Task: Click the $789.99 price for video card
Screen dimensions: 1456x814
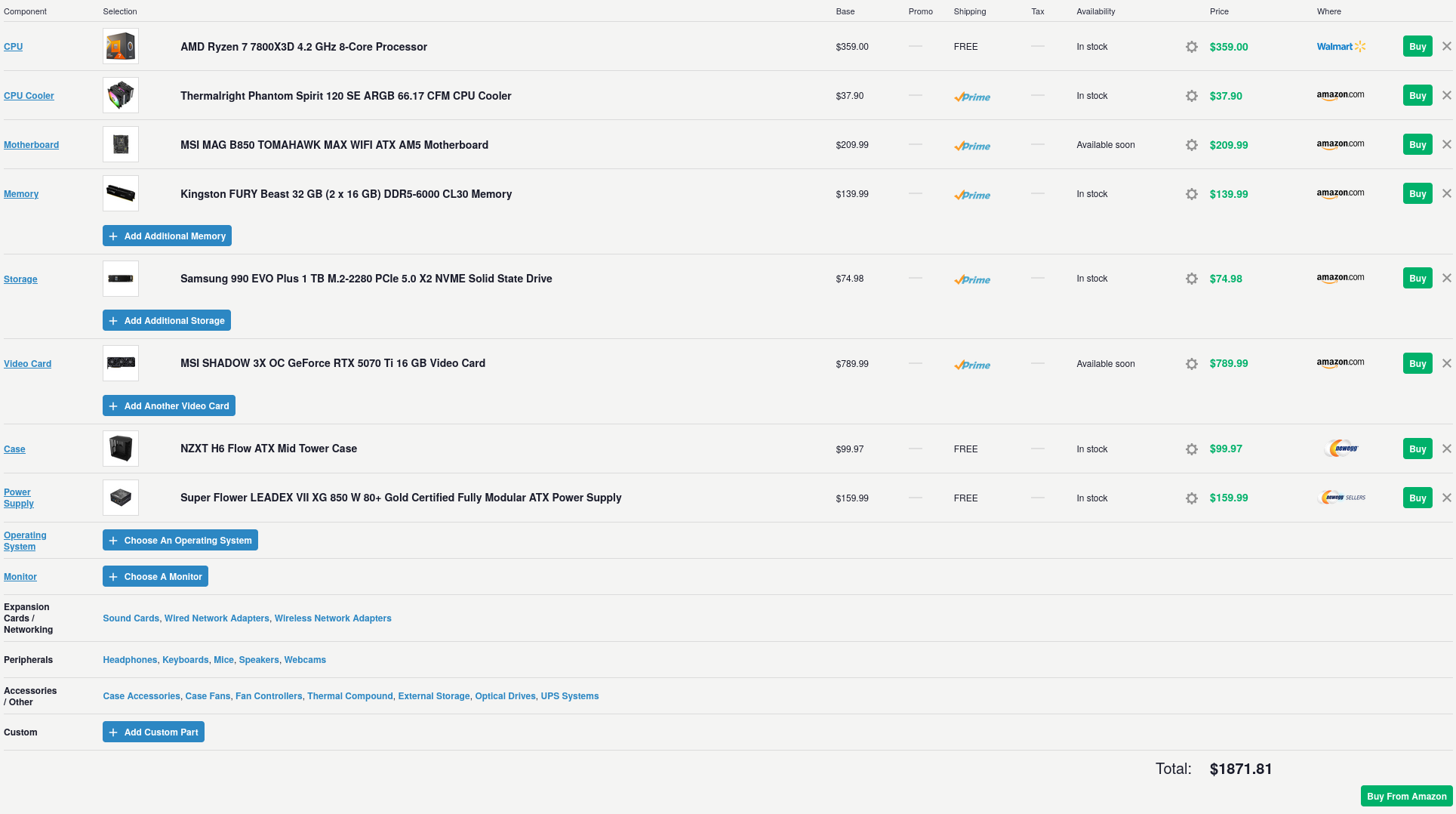Action: coord(1229,363)
